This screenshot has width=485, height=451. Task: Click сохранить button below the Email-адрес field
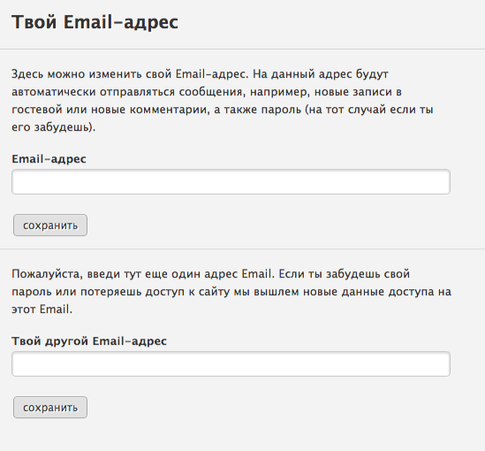pyautogui.click(x=50, y=225)
